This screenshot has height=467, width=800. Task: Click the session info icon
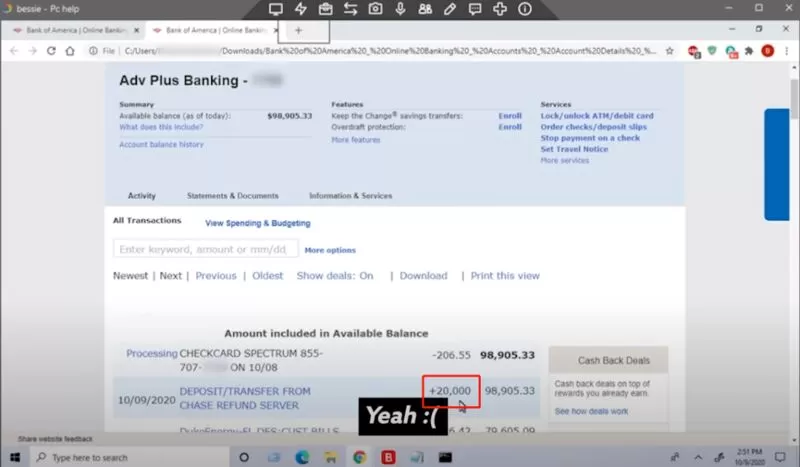coord(524,9)
